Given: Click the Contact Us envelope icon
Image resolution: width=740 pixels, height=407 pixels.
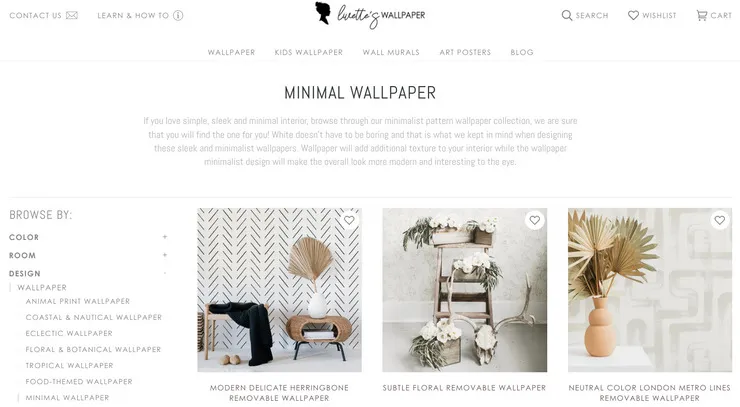Looking at the screenshot, I should (x=72, y=16).
